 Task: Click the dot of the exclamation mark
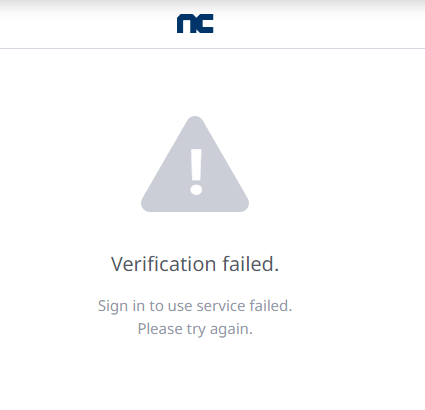point(196,190)
